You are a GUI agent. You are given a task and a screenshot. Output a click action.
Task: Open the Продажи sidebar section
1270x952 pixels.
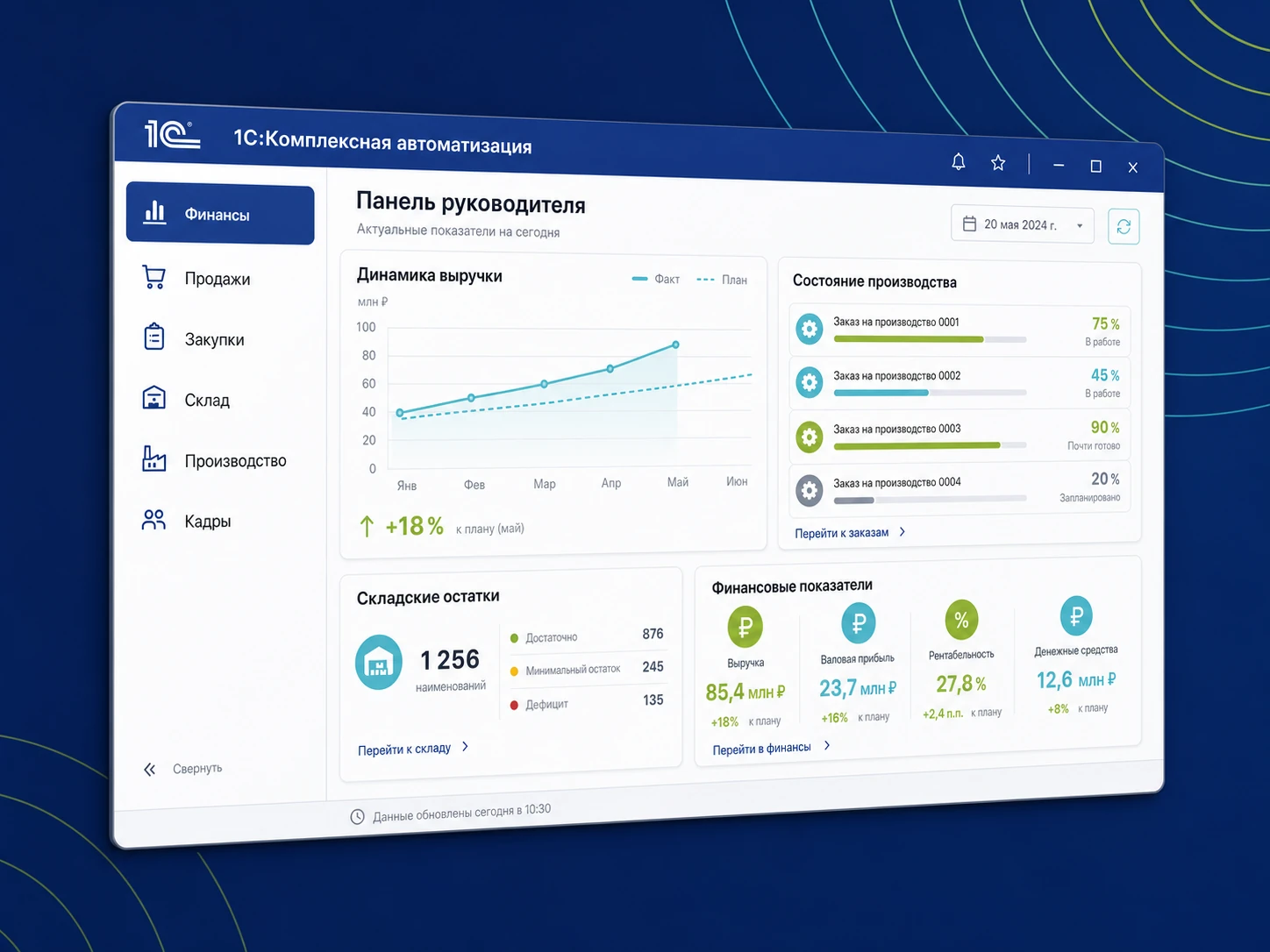click(219, 279)
